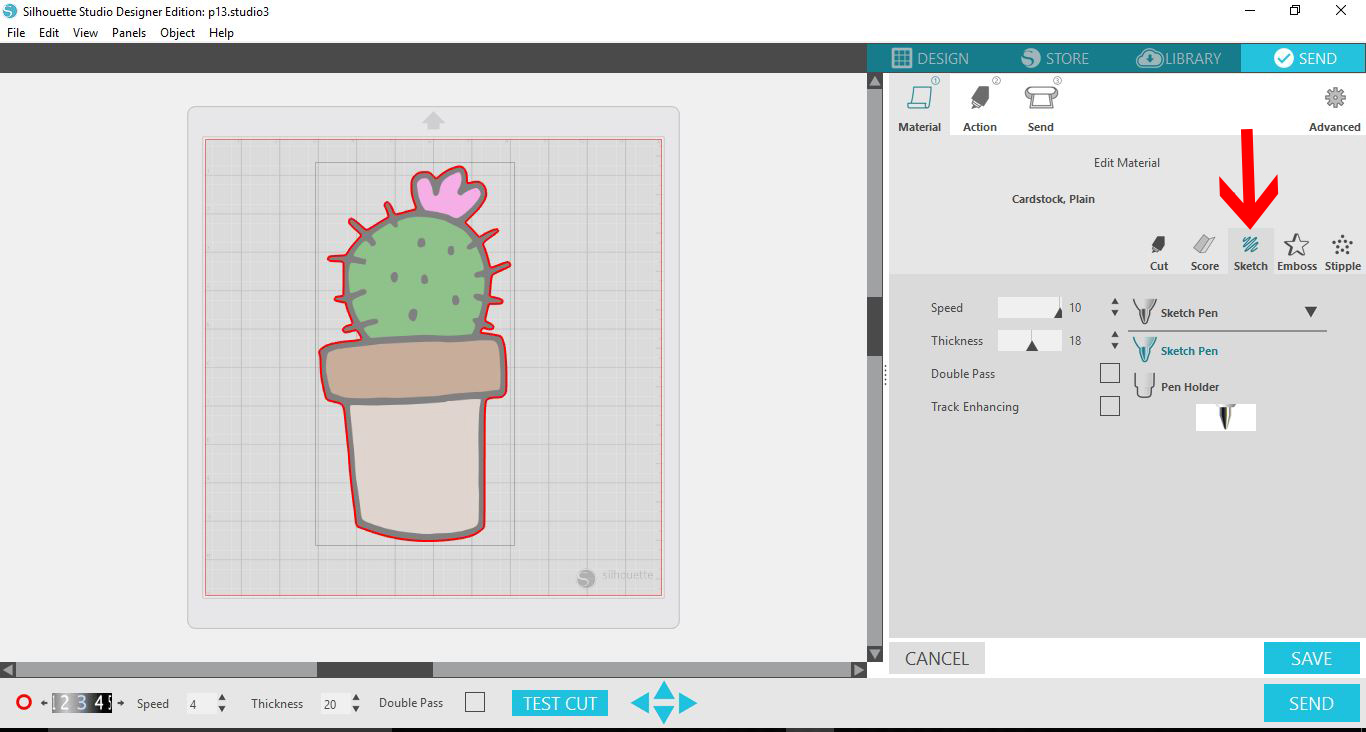Screen dimensions: 1366x732
Task: Click the right arrow beside blade depth dial
Action: 121,703
